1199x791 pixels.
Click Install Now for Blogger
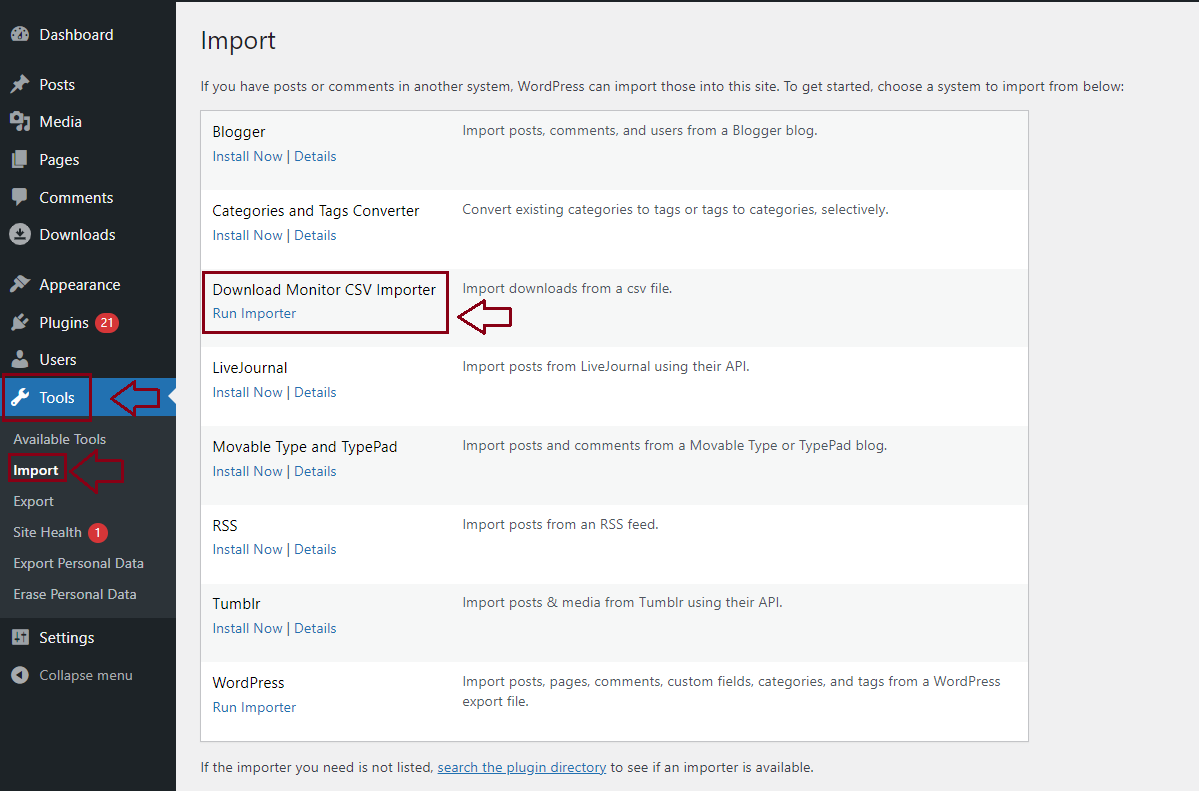pyautogui.click(x=248, y=156)
